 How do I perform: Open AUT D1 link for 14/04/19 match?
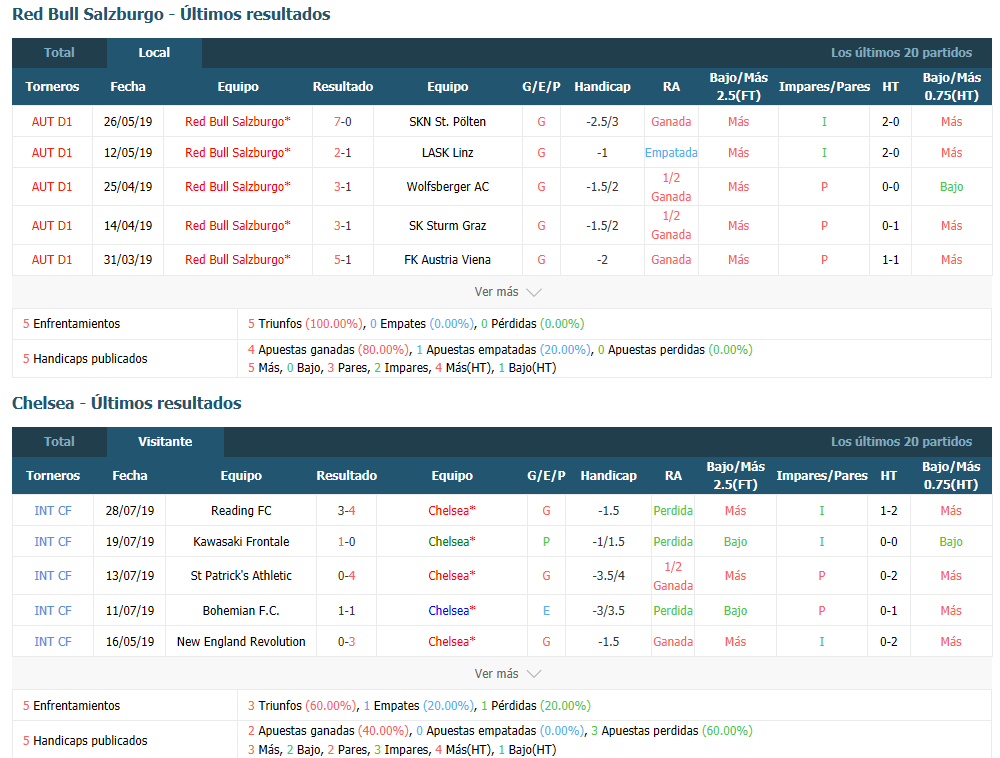click(x=52, y=226)
